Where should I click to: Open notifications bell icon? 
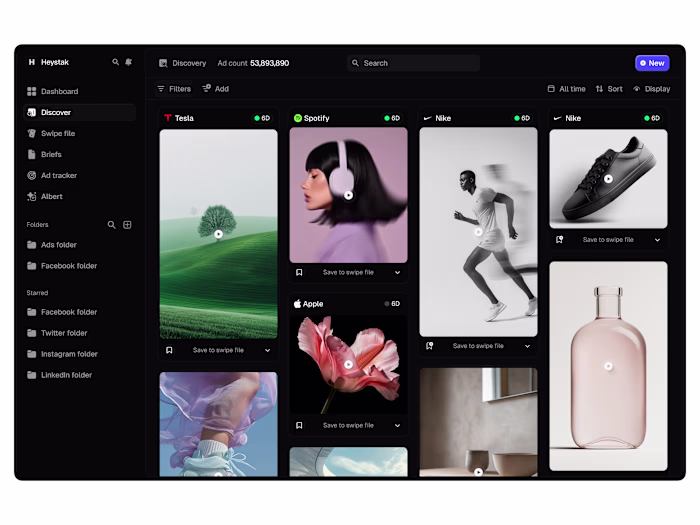129,62
